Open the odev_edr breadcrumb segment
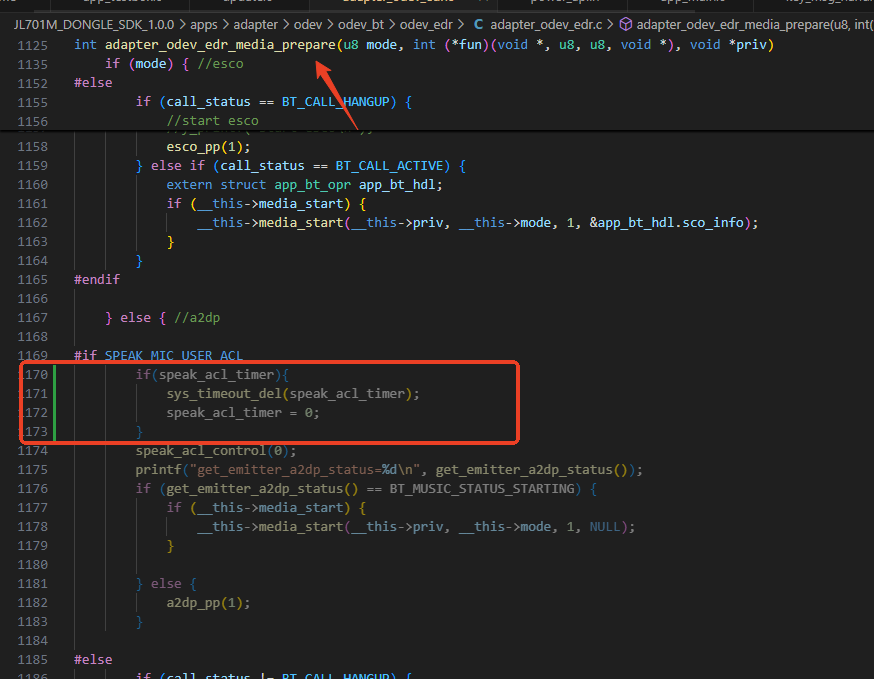This screenshot has width=874, height=679. tap(426, 25)
